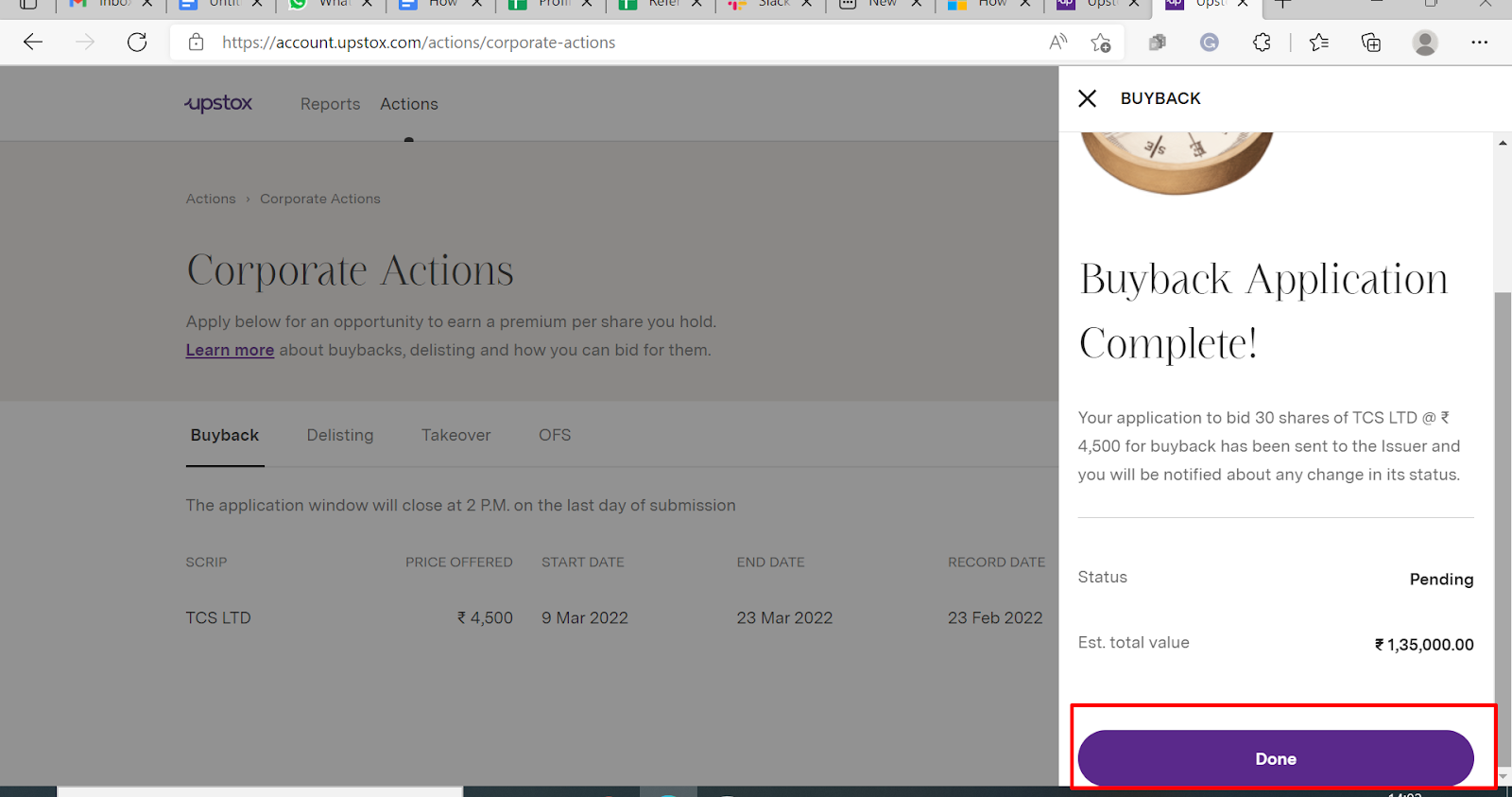Refresh the page
Viewport: 1512px width, 797px height.
137,43
